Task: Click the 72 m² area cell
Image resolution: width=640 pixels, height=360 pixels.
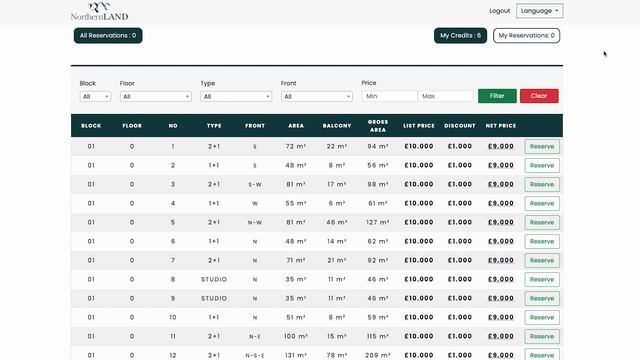Action: (296, 146)
